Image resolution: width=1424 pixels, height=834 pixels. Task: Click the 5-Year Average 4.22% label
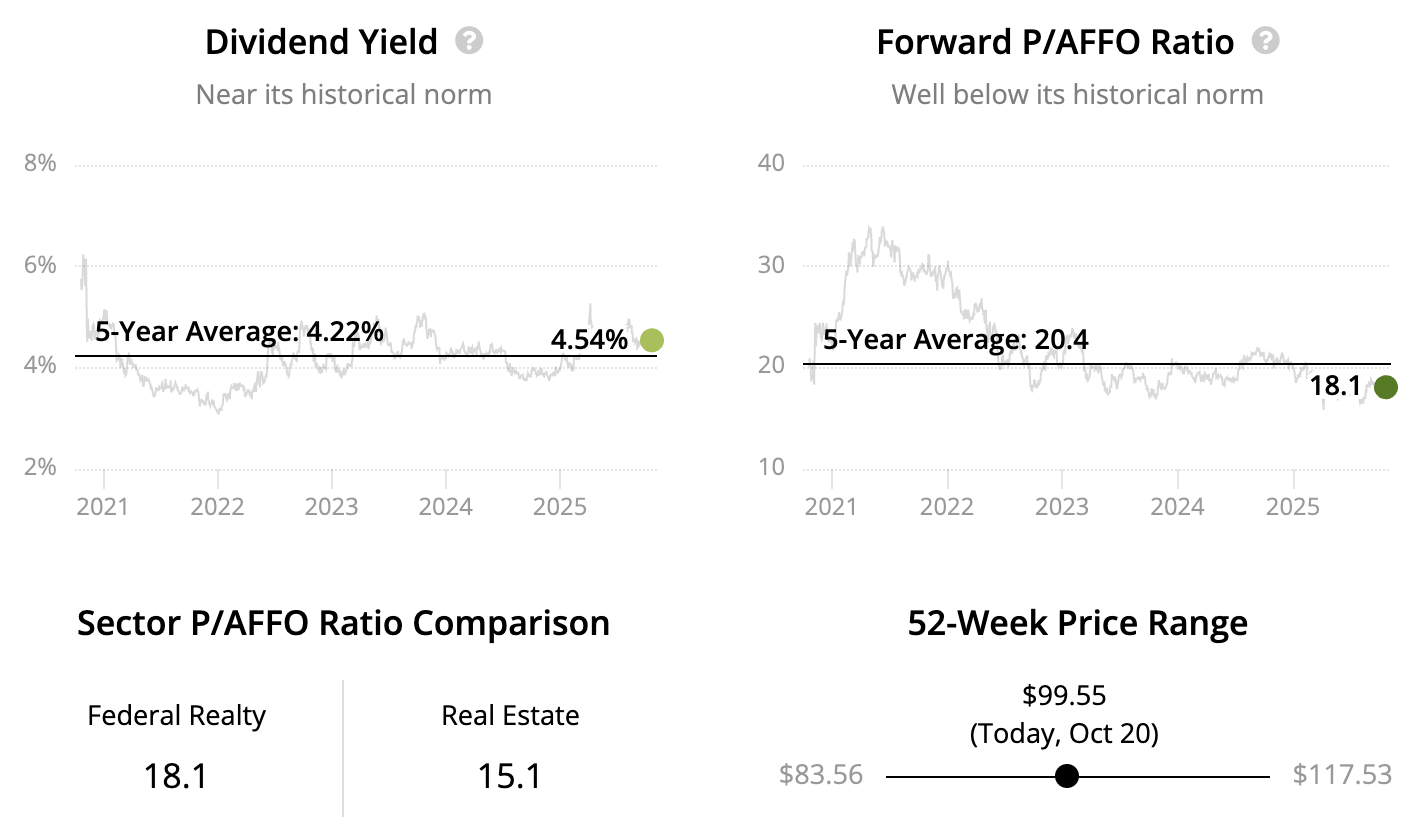[x=240, y=331]
